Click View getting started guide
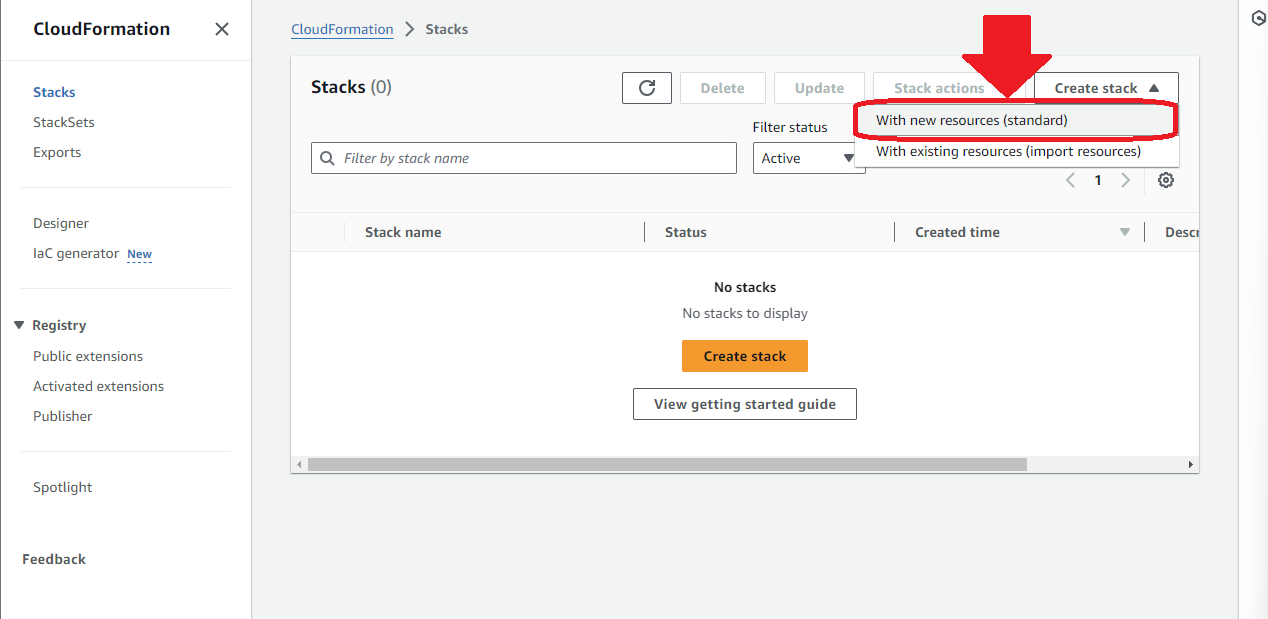1268x619 pixels. point(745,404)
